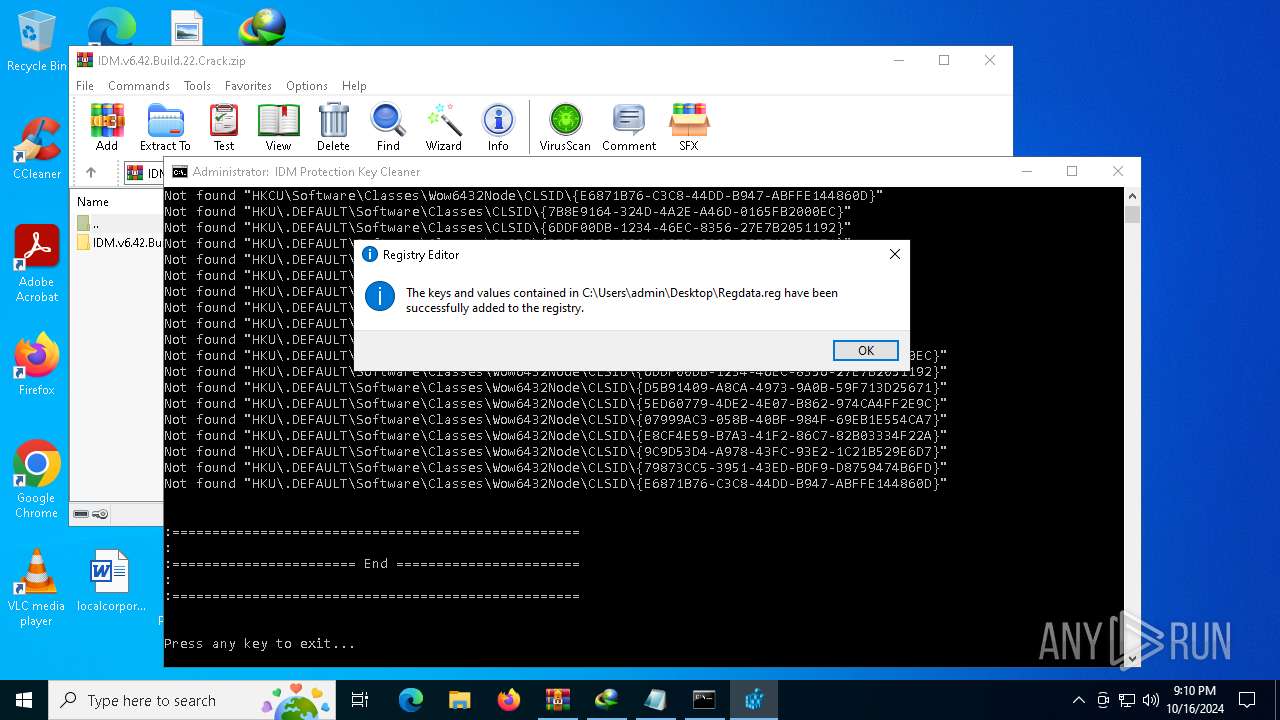Viewport: 1280px width, 720px height.
Task: Click the Delete trash icon in WinRAR
Action: [x=333, y=127]
